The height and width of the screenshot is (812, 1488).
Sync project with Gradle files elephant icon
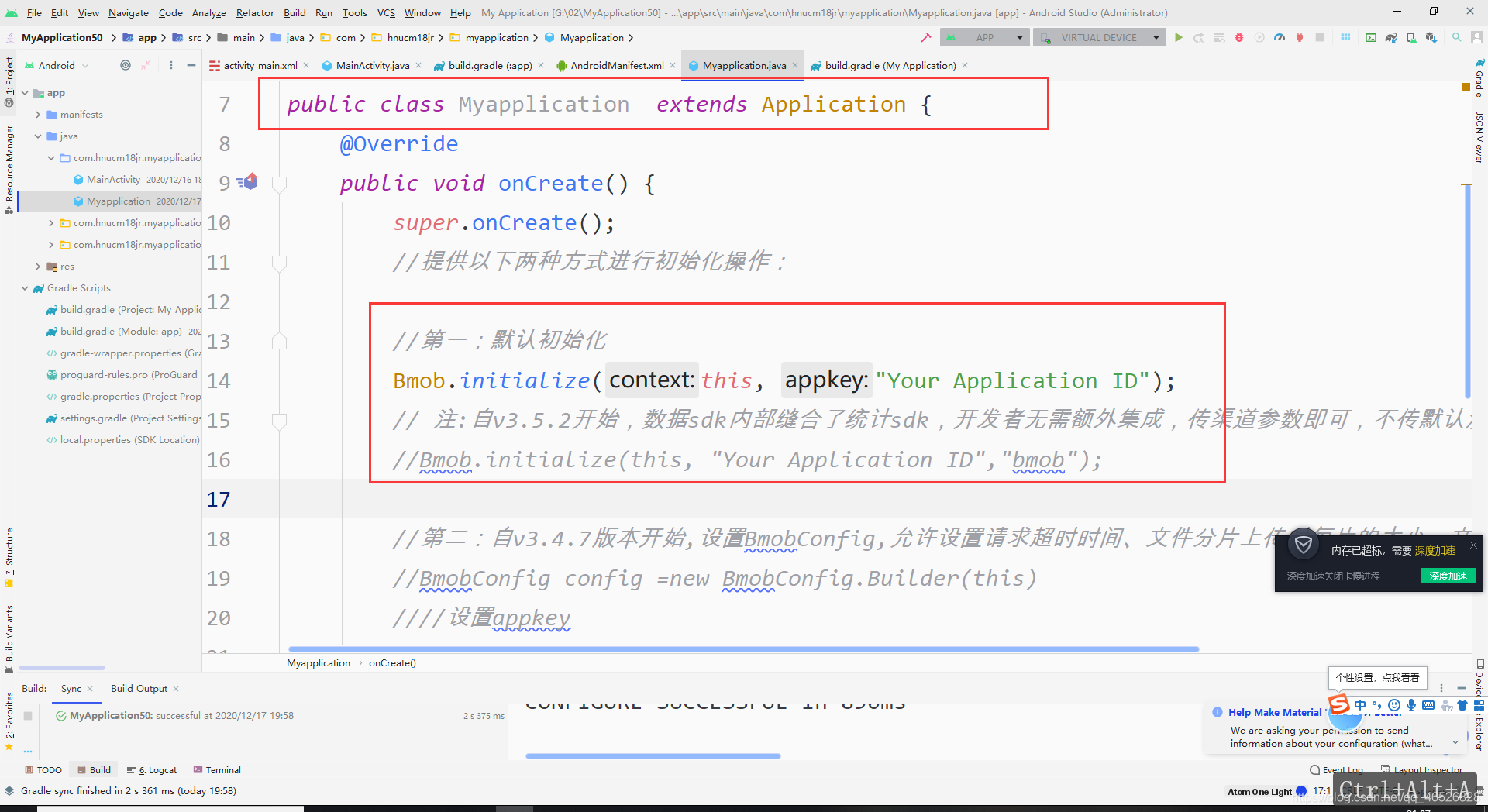(x=1390, y=37)
